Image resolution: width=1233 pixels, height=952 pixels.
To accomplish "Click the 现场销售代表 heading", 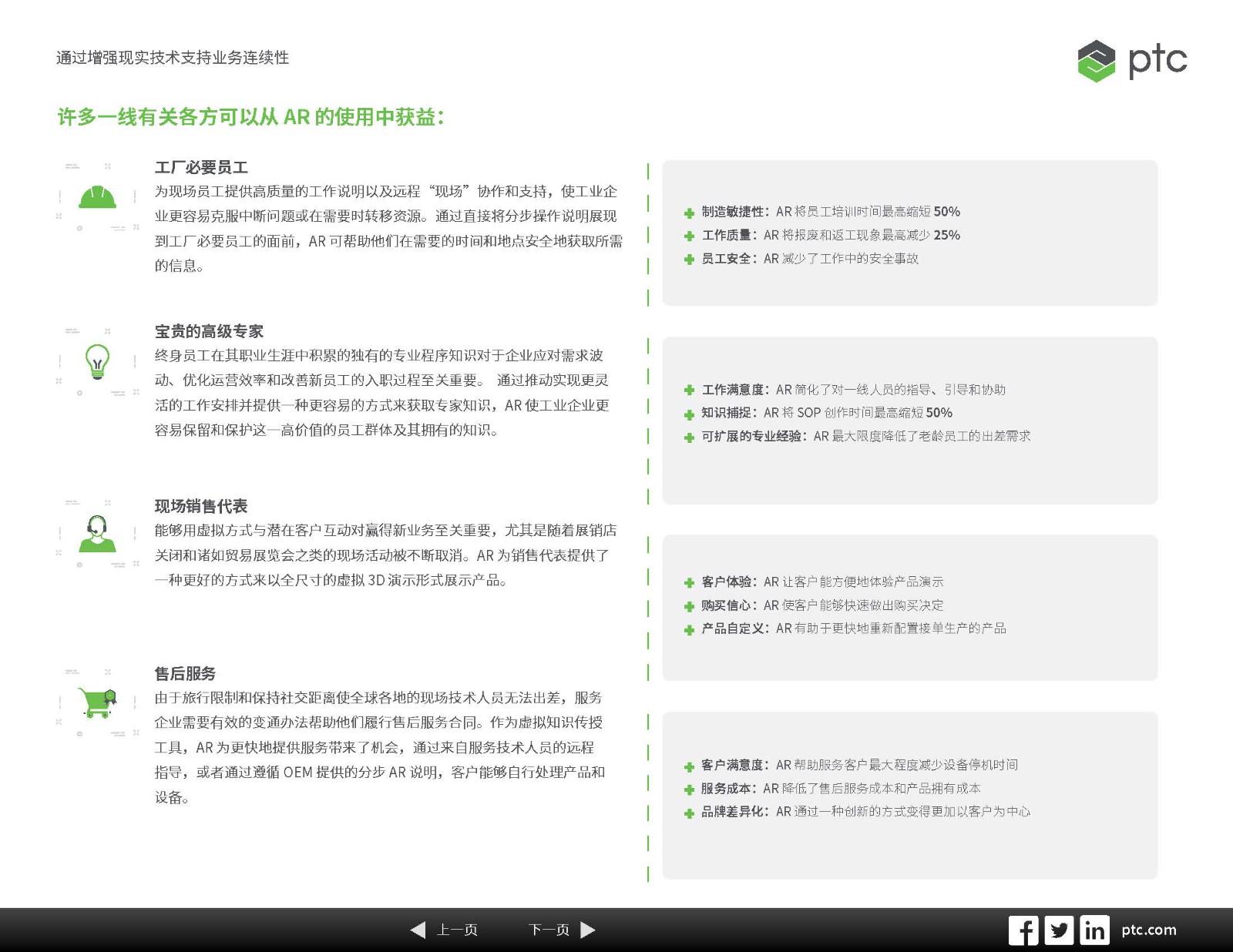I will pyautogui.click(x=201, y=506).
